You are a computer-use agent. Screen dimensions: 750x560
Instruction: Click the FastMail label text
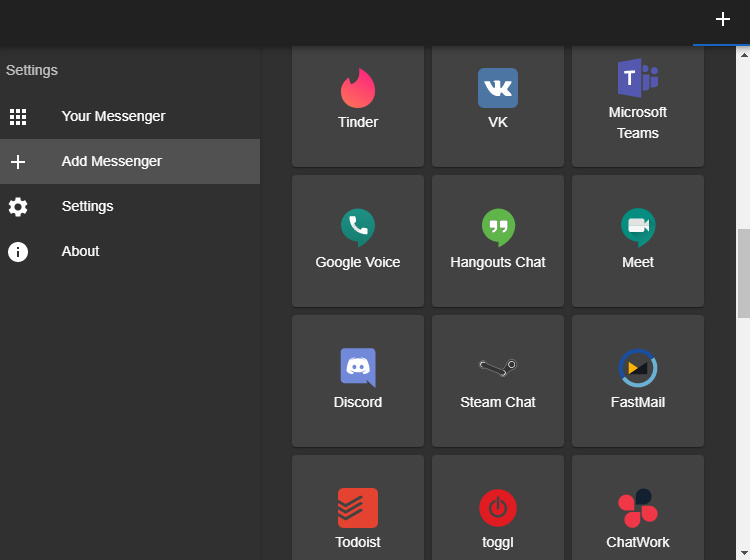point(638,402)
